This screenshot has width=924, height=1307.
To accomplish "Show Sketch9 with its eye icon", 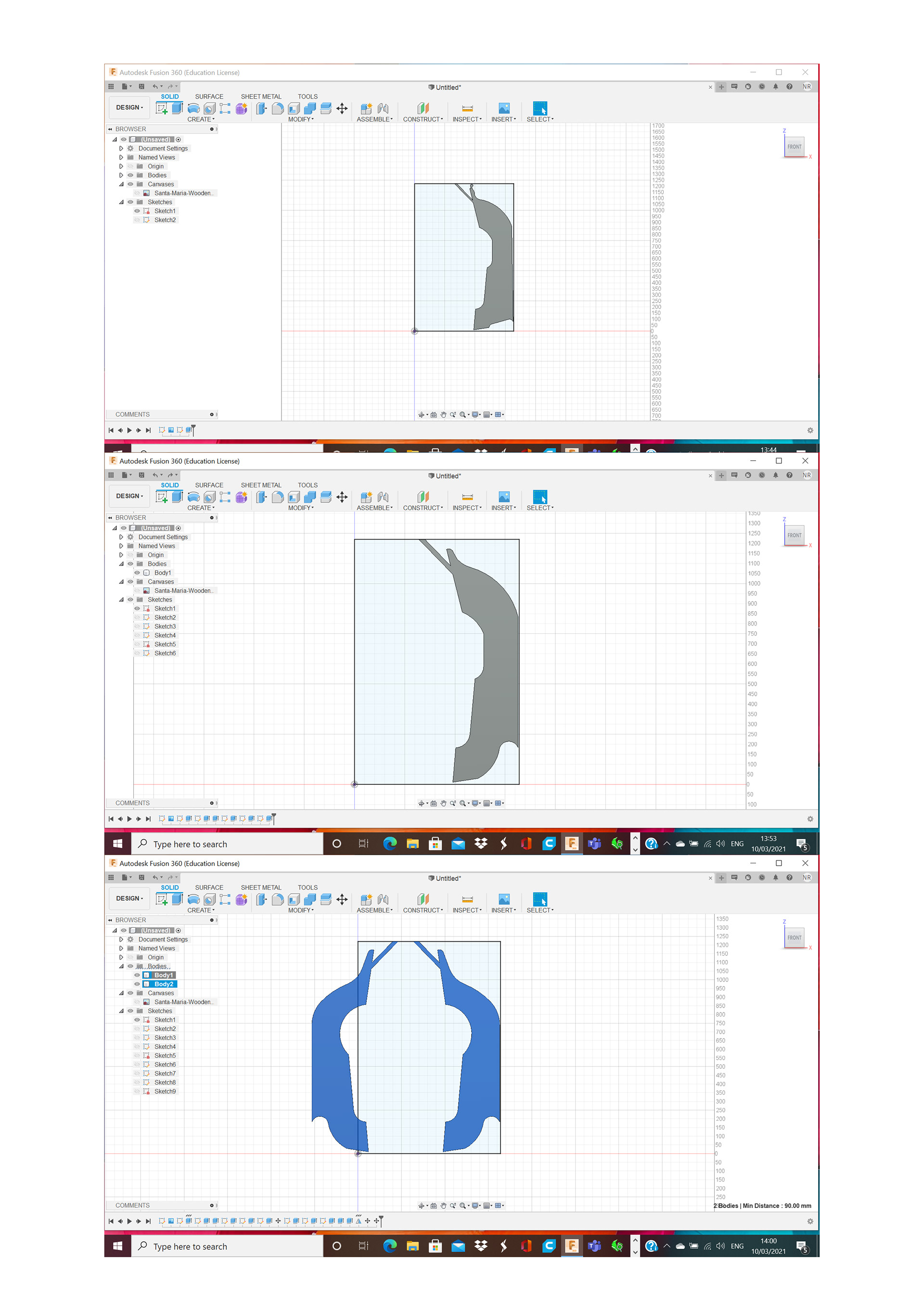I will coord(137,1092).
